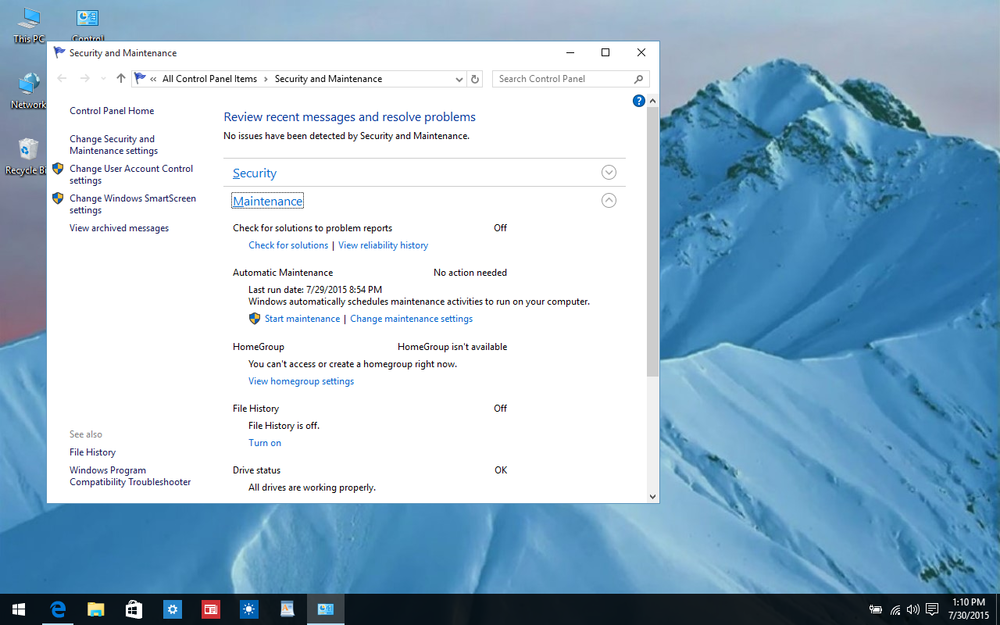Click the Check for solutions link
Image resolution: width=1000 pixels, height=625 pixels.
click(x=288, y=245)
